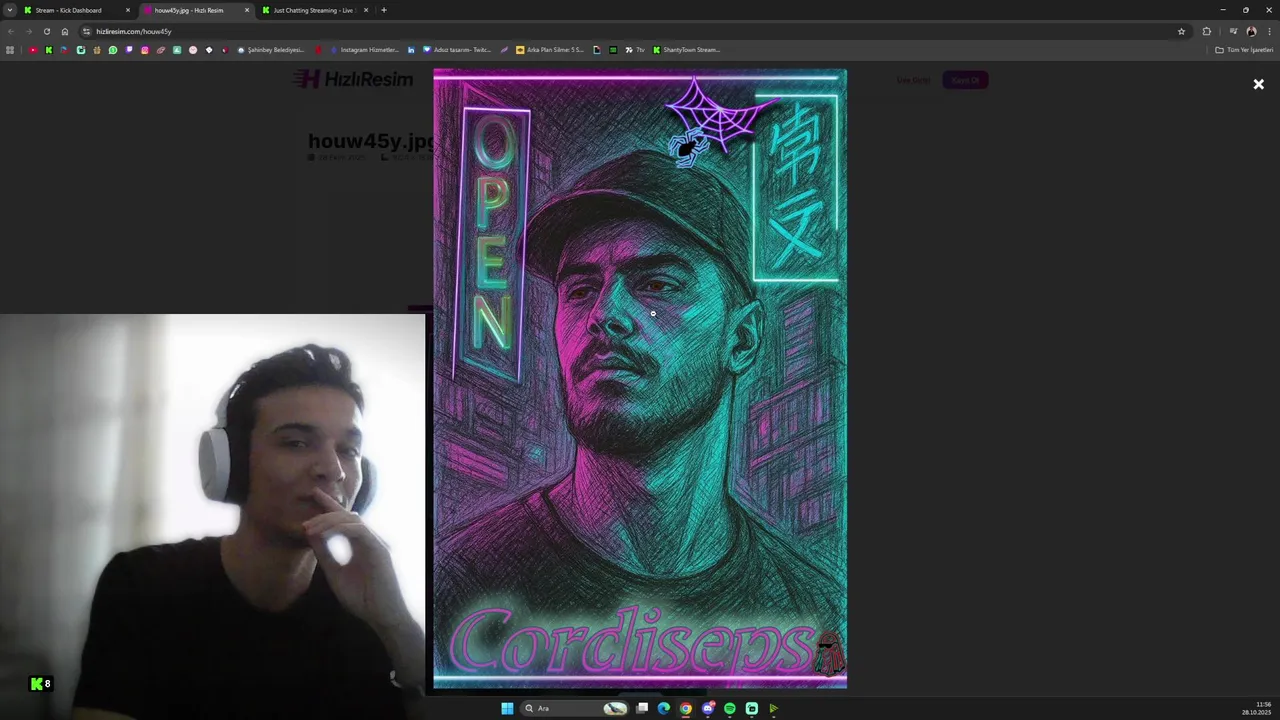Image resolution: width=1280 pixels, height=720 pixels.
Task: Open Task View on the taskbar
Action: (642, 708)
